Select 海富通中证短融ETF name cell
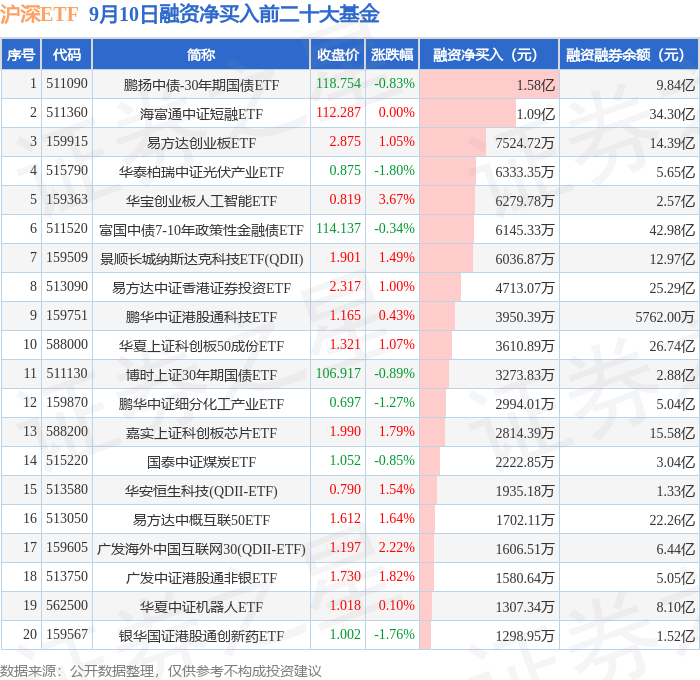 [201, 113]
